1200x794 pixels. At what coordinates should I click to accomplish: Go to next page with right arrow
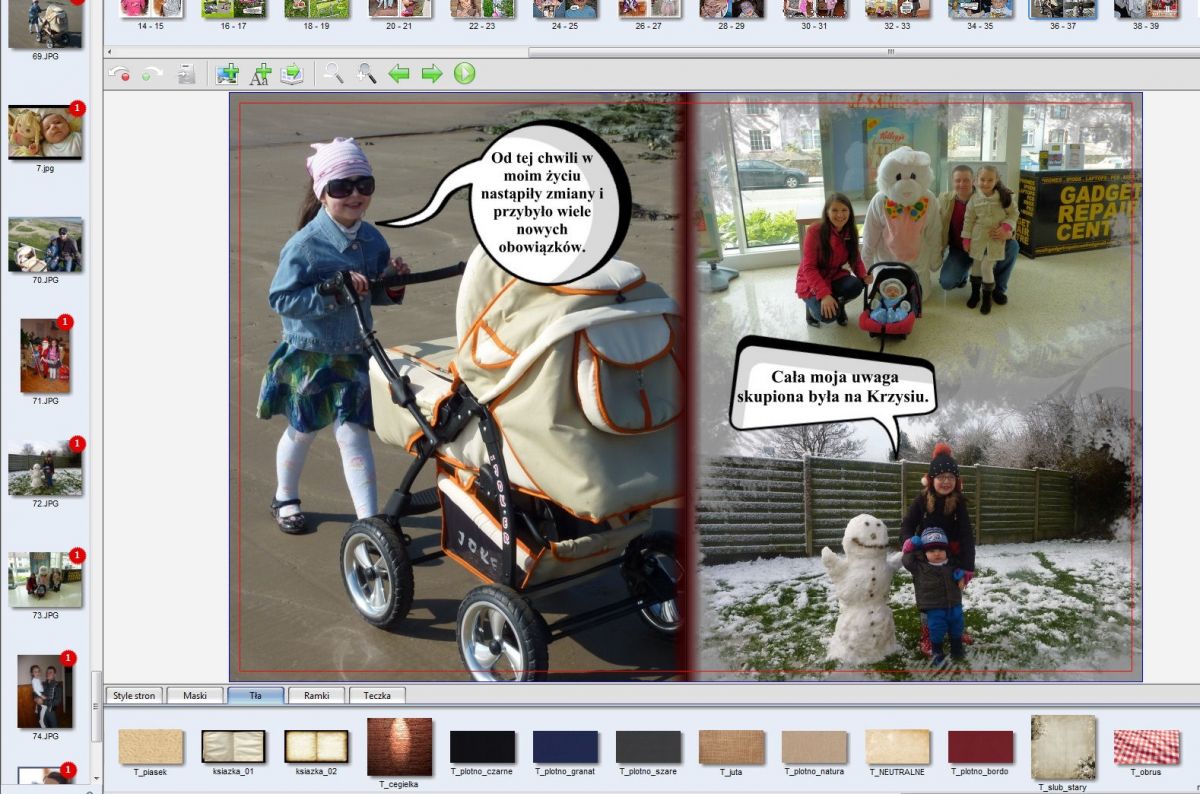(x=432, y=73)
